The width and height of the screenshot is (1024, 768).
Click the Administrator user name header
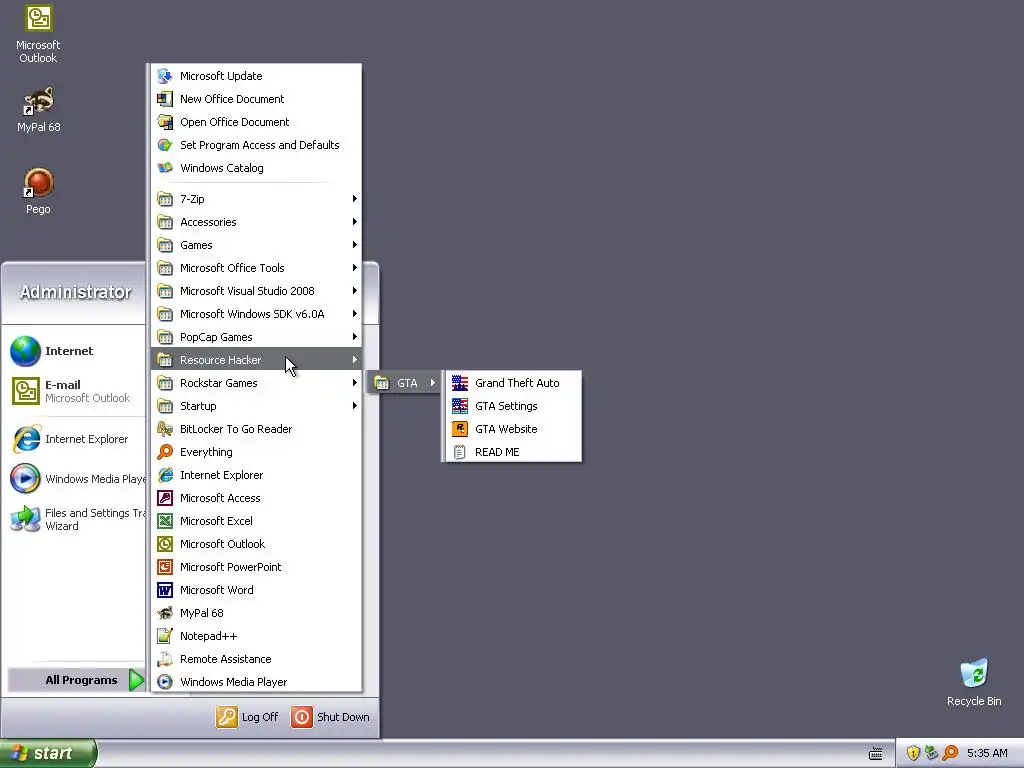pos(75,292)
